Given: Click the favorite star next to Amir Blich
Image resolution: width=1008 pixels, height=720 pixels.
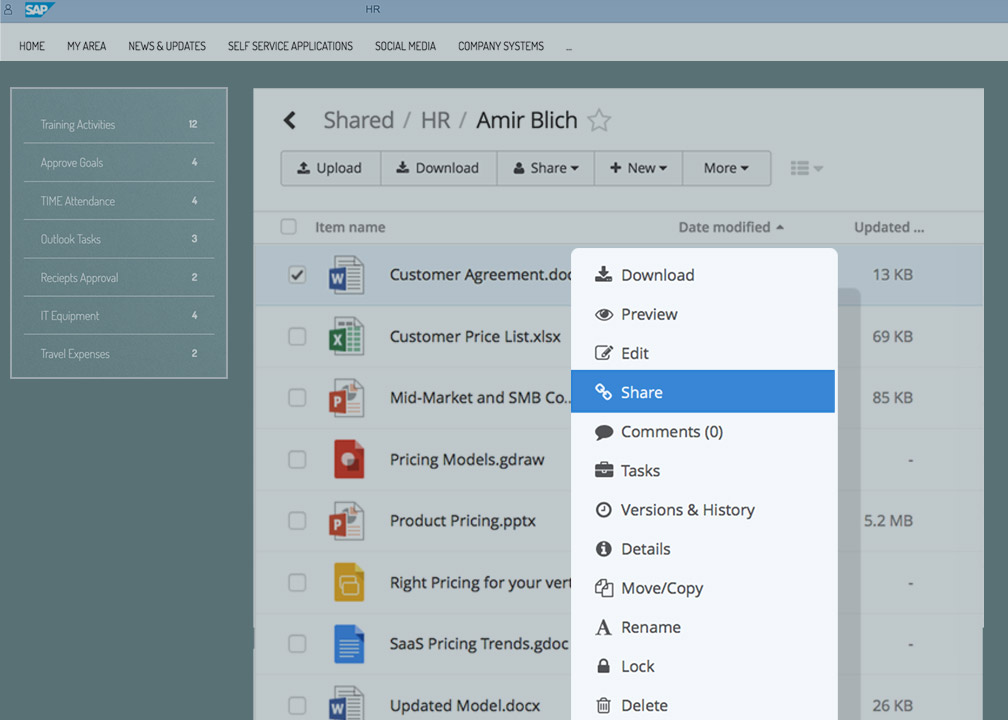Looking at the screenshot, I should click(599, 121).
